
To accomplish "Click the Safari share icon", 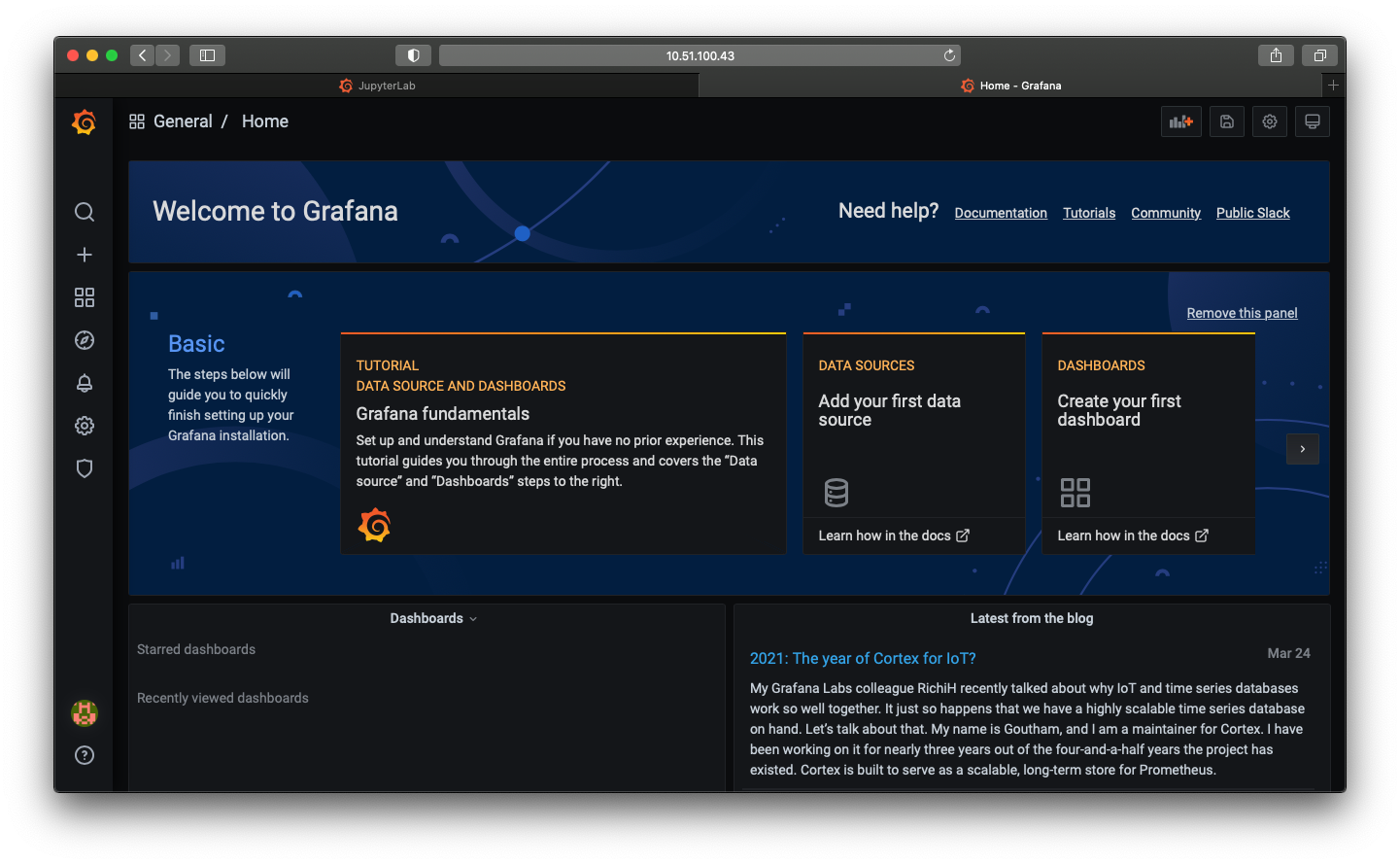I will 1276,55.
